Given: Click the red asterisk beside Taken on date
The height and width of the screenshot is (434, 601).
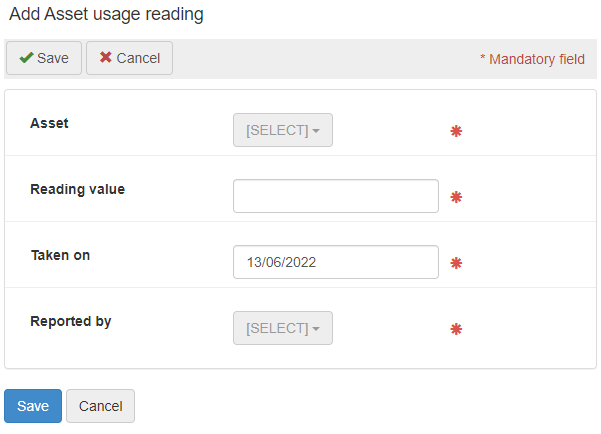Looking at the screenshot, I should pos(456,263).
